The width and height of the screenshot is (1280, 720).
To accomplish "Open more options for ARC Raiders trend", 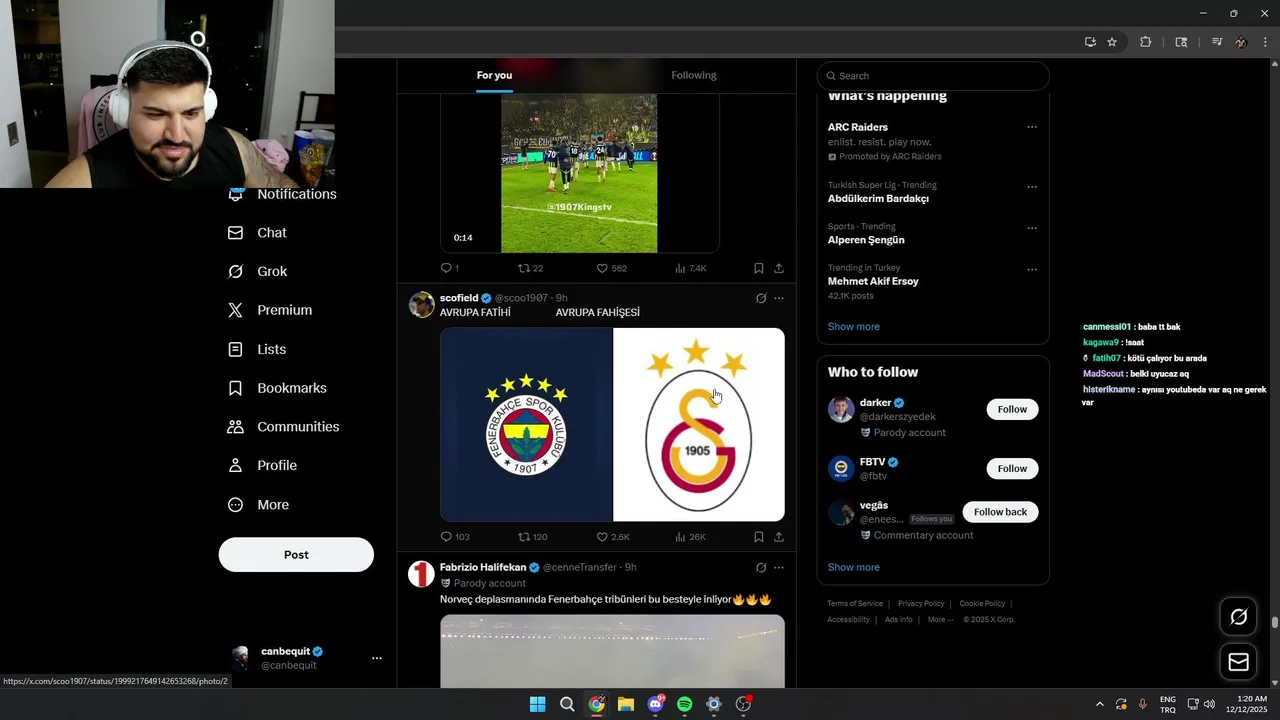I will pos(1032,127).
